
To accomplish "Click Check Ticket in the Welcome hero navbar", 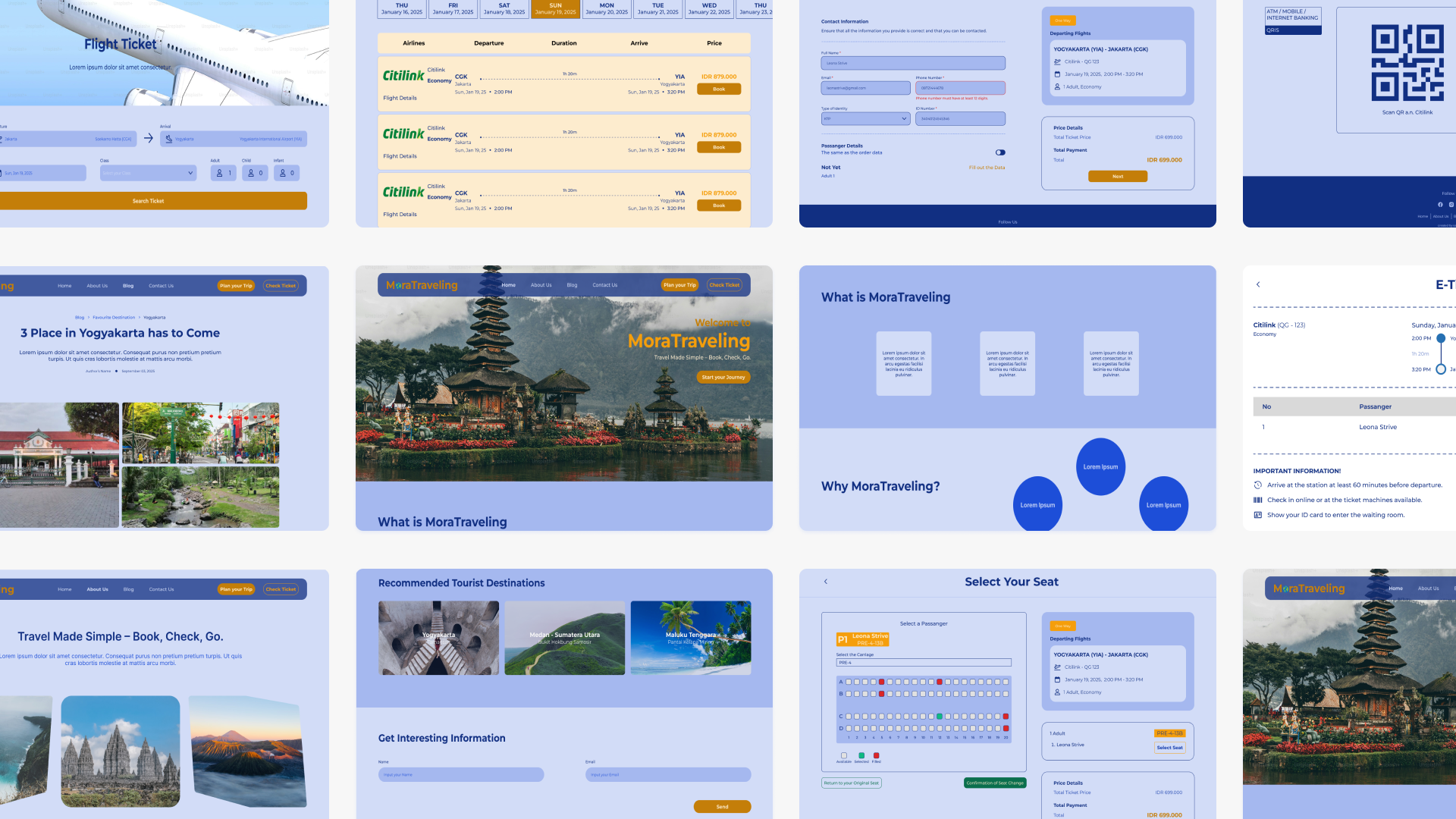I will [724, 285].
